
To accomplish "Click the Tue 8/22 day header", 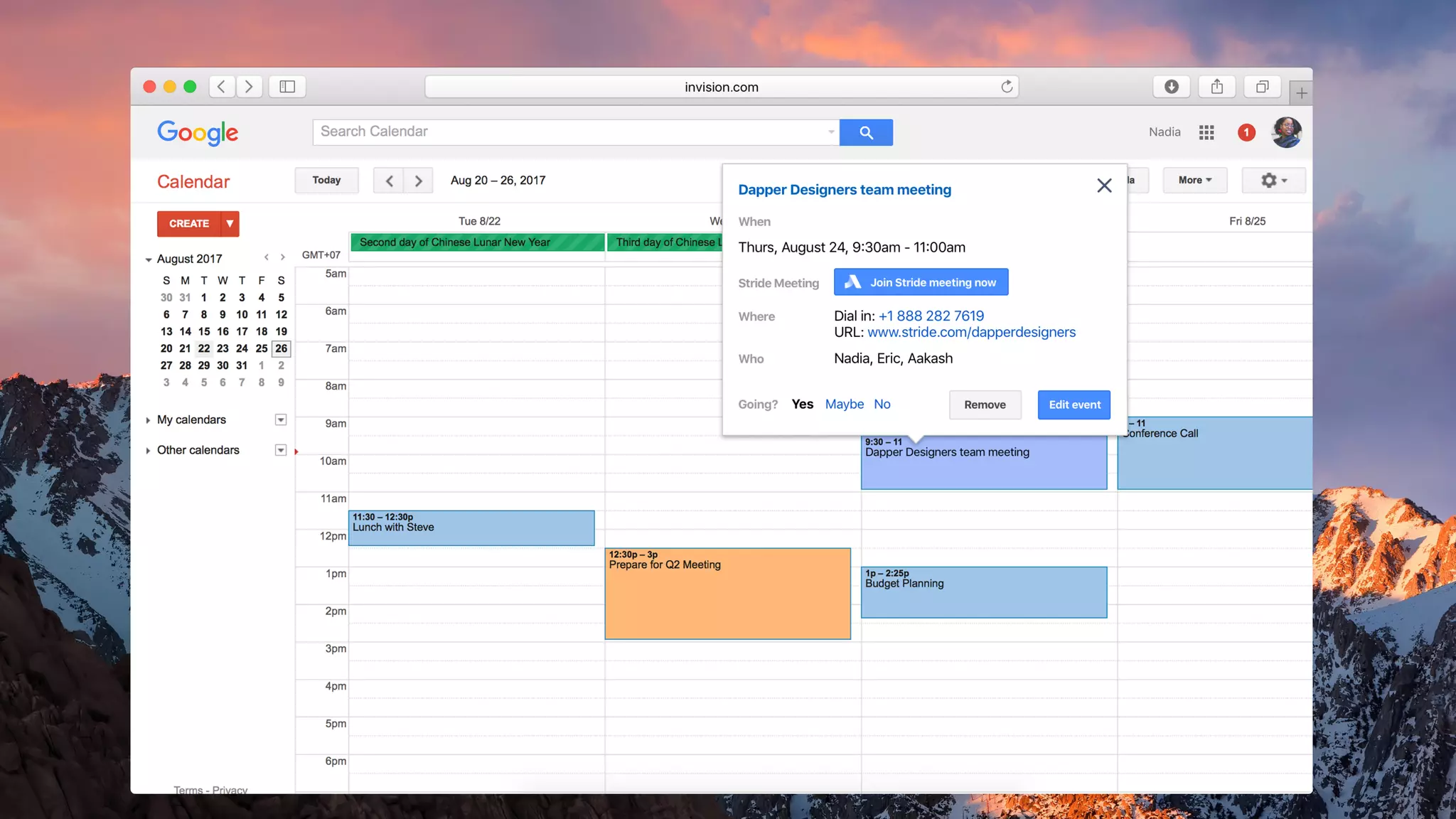I will point(479,221).
